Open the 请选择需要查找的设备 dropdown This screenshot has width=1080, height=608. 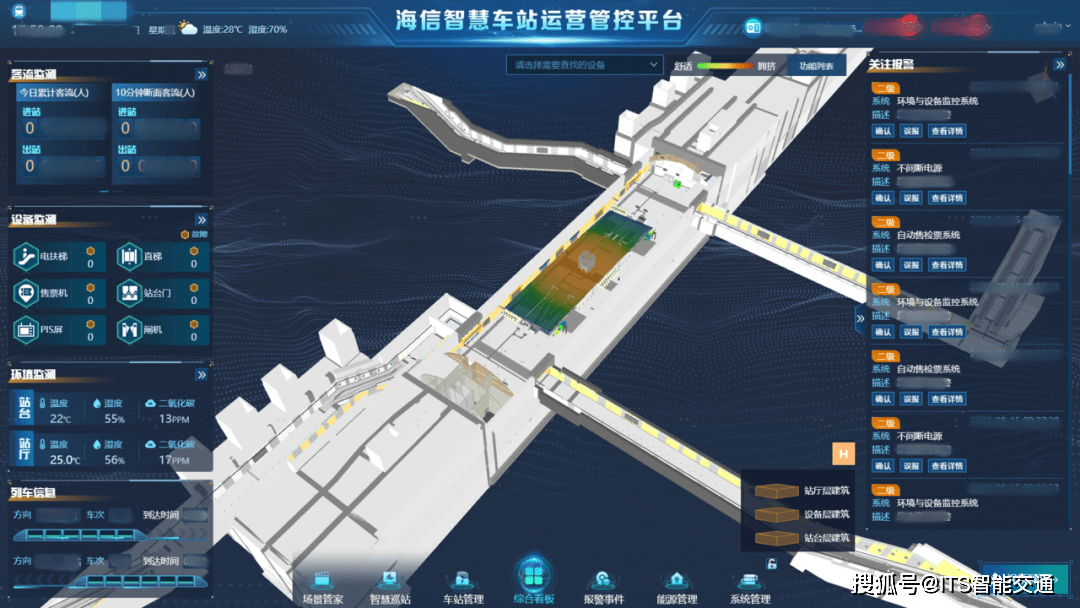coord(585,65)
